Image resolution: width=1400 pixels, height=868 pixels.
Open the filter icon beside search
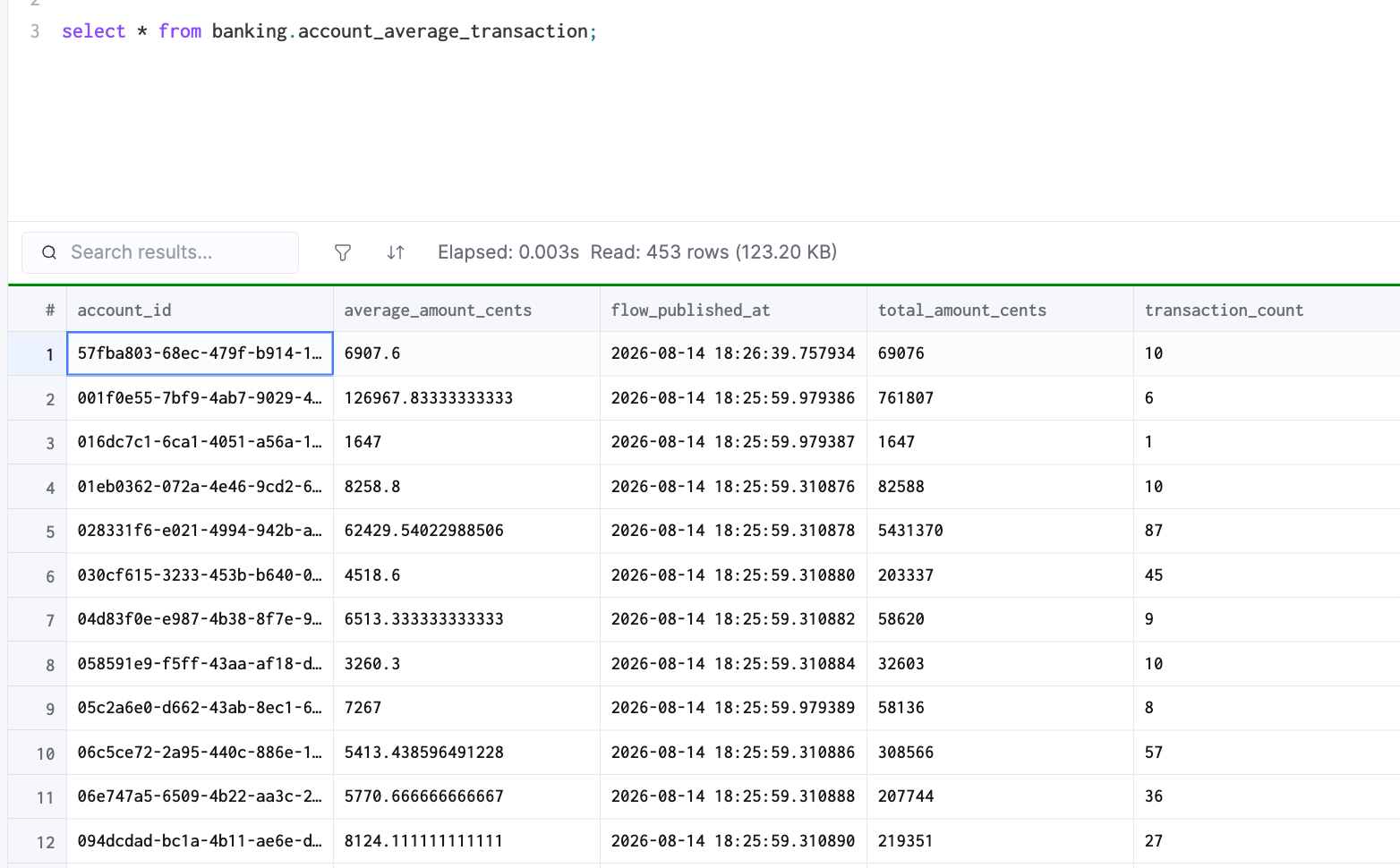(x=342, y=253)
